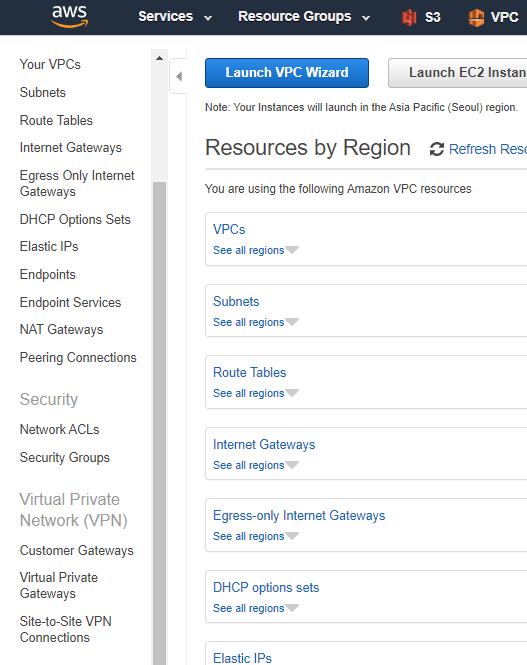The image size is (527, 665).
Task: Select Virtual Private Gateways in the sidebar
Action: coord(59,585)
